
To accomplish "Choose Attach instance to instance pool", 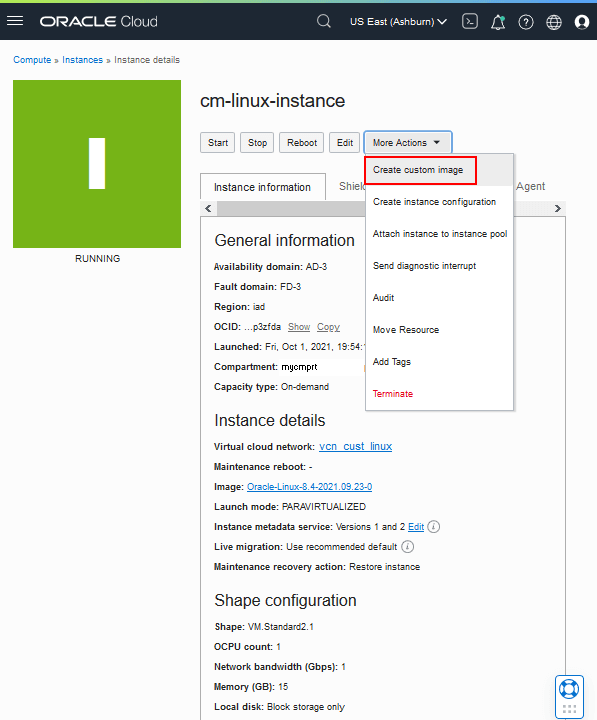I will tap(439, 234).
